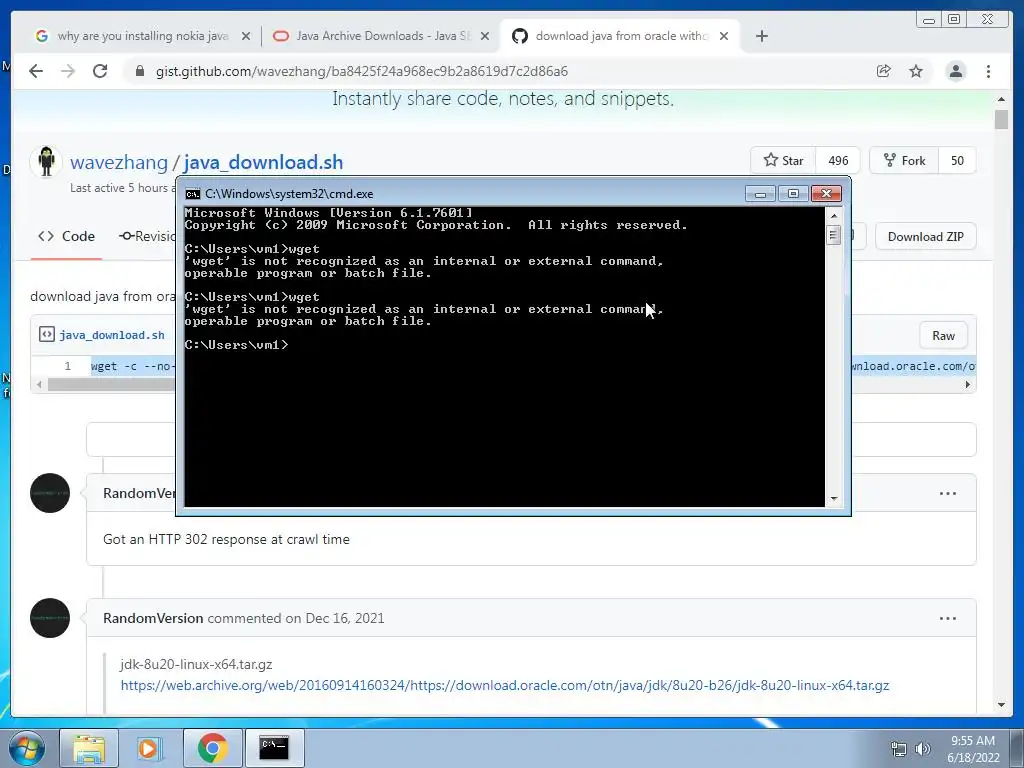Maximize the cmd.exe window

point(793,194)
